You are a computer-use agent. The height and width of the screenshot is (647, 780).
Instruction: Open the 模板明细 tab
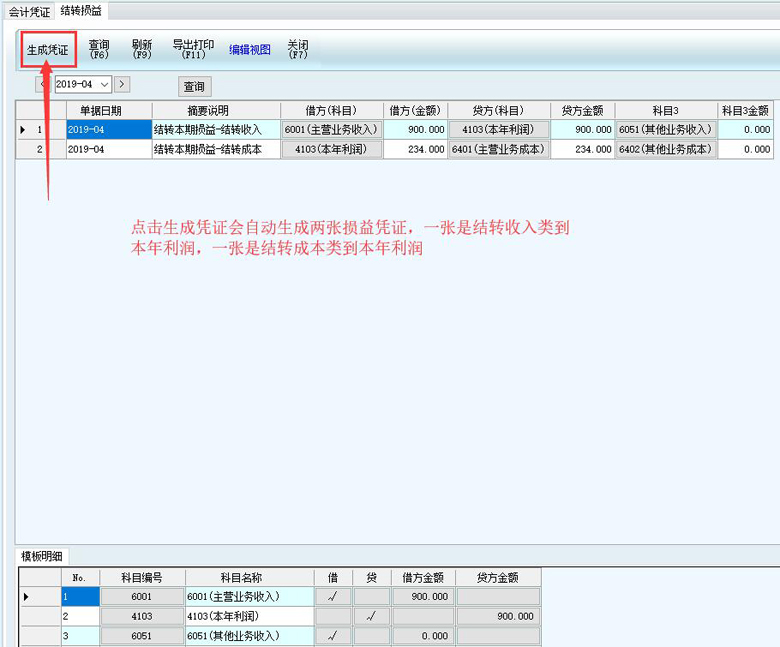click(x=41, y=556)
